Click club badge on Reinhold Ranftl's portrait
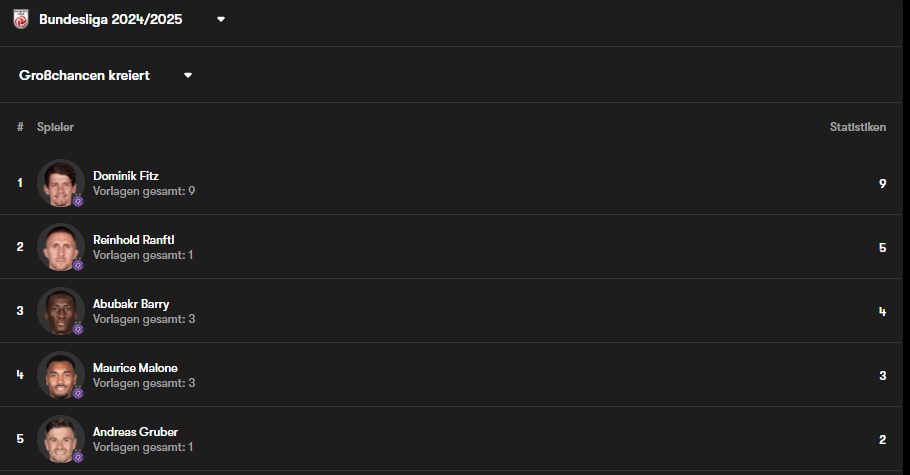The width and height of the screenshot is (910, 475). click(x=78, y=265)
